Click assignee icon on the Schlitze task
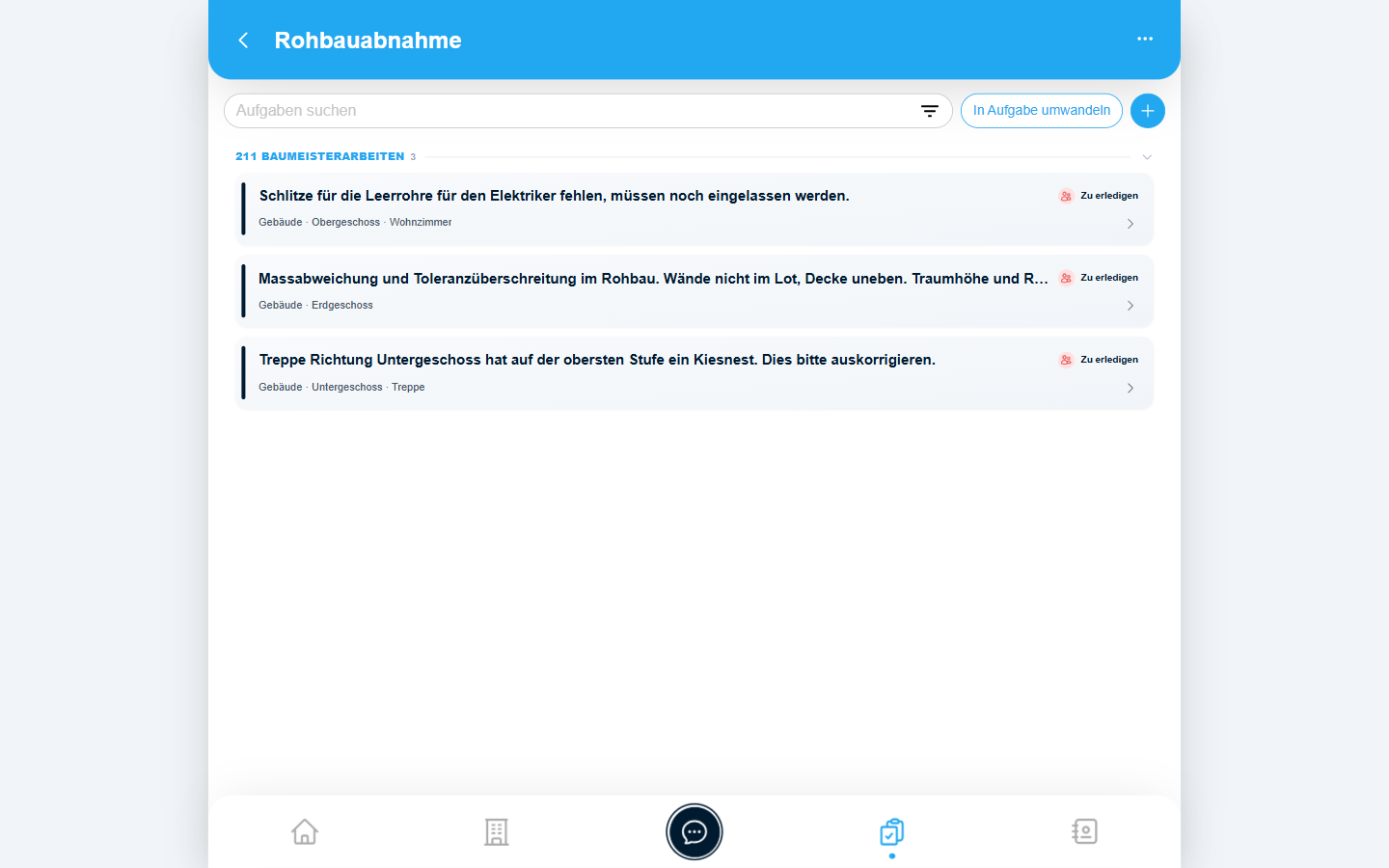Image resolution: width=1389 pixels, height=868 pixels. click(1066, 196)
